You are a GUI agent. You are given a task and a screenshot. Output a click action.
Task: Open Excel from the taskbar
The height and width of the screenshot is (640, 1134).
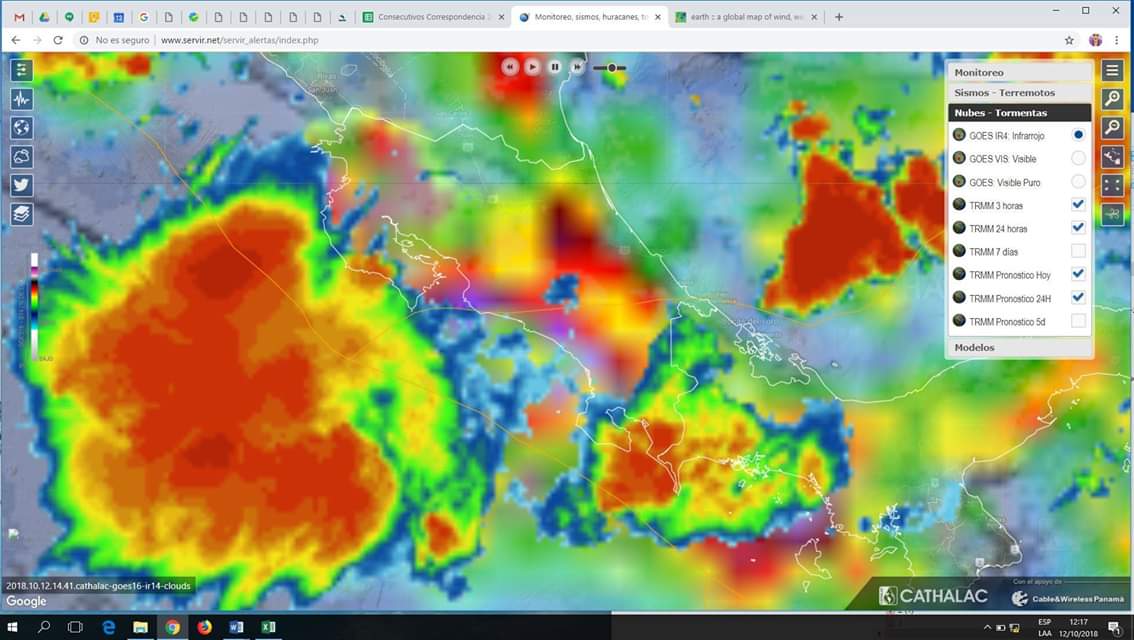268,627
